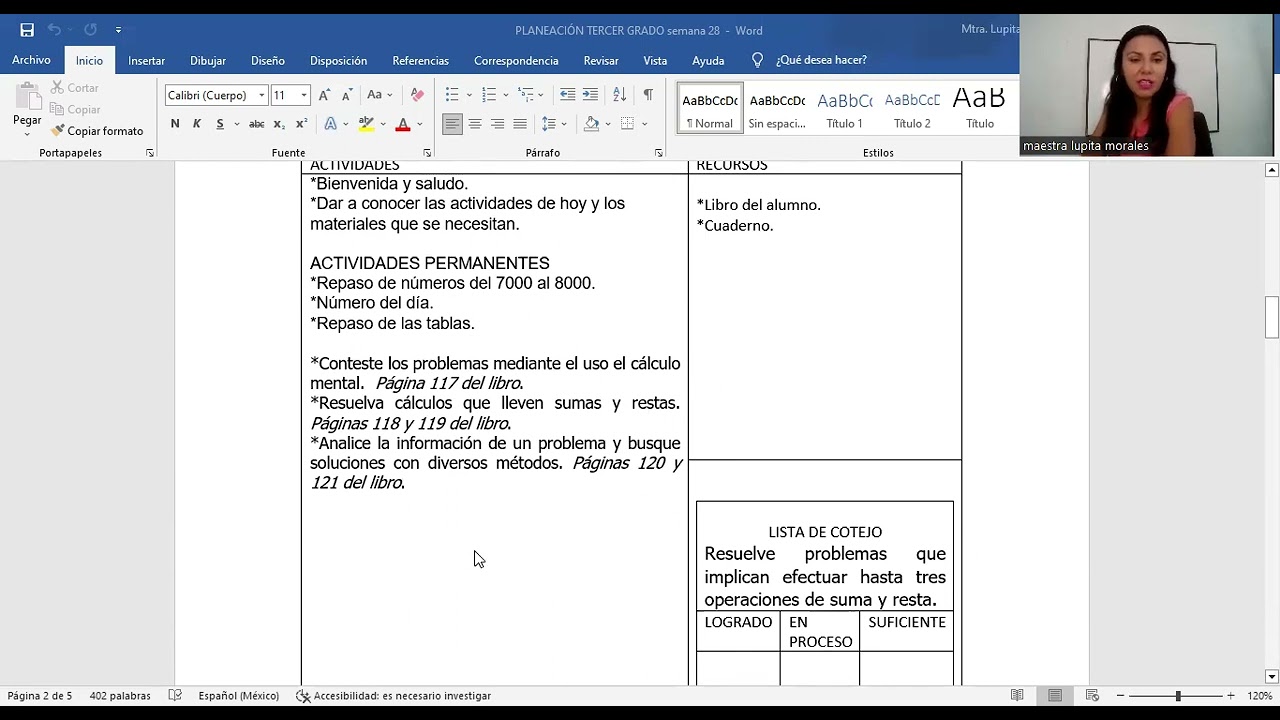Toggle bold (N) formatting
Viewport: 1280px width, 720px height.
point(175,124)
